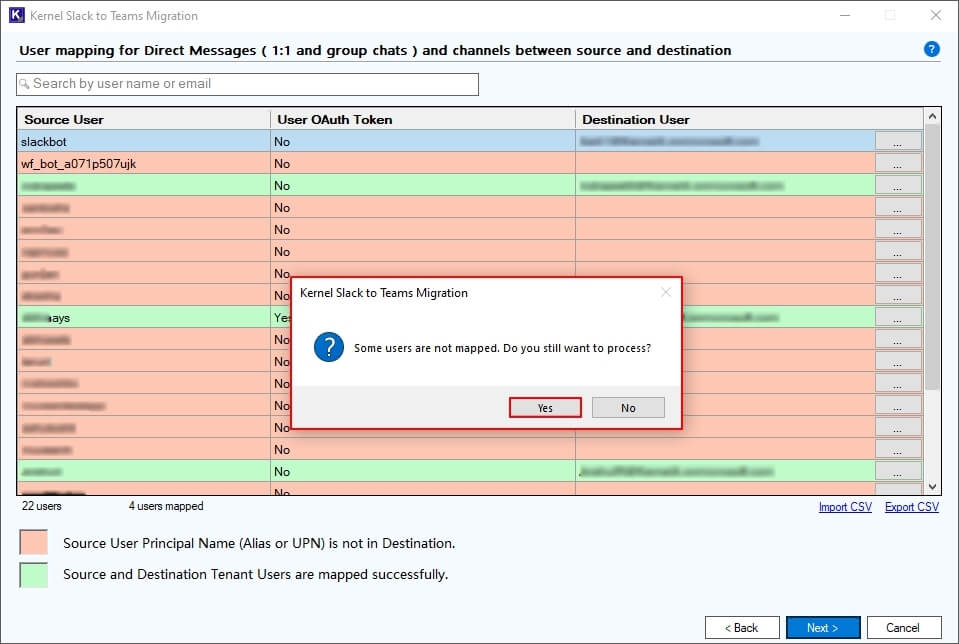
Task: Click the '4 users mapped' text
Action: pyautogui.click(x=166, y=506)
